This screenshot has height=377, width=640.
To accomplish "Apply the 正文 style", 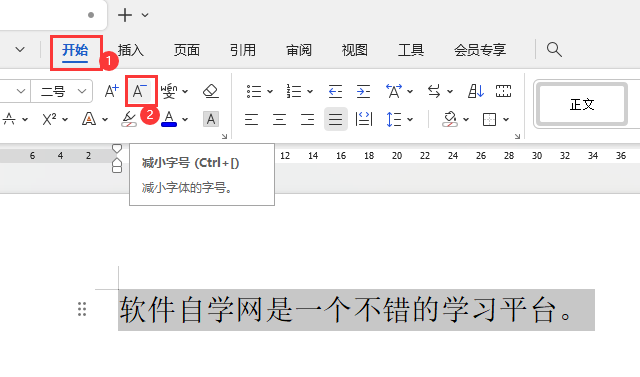I will click(582, 104).
